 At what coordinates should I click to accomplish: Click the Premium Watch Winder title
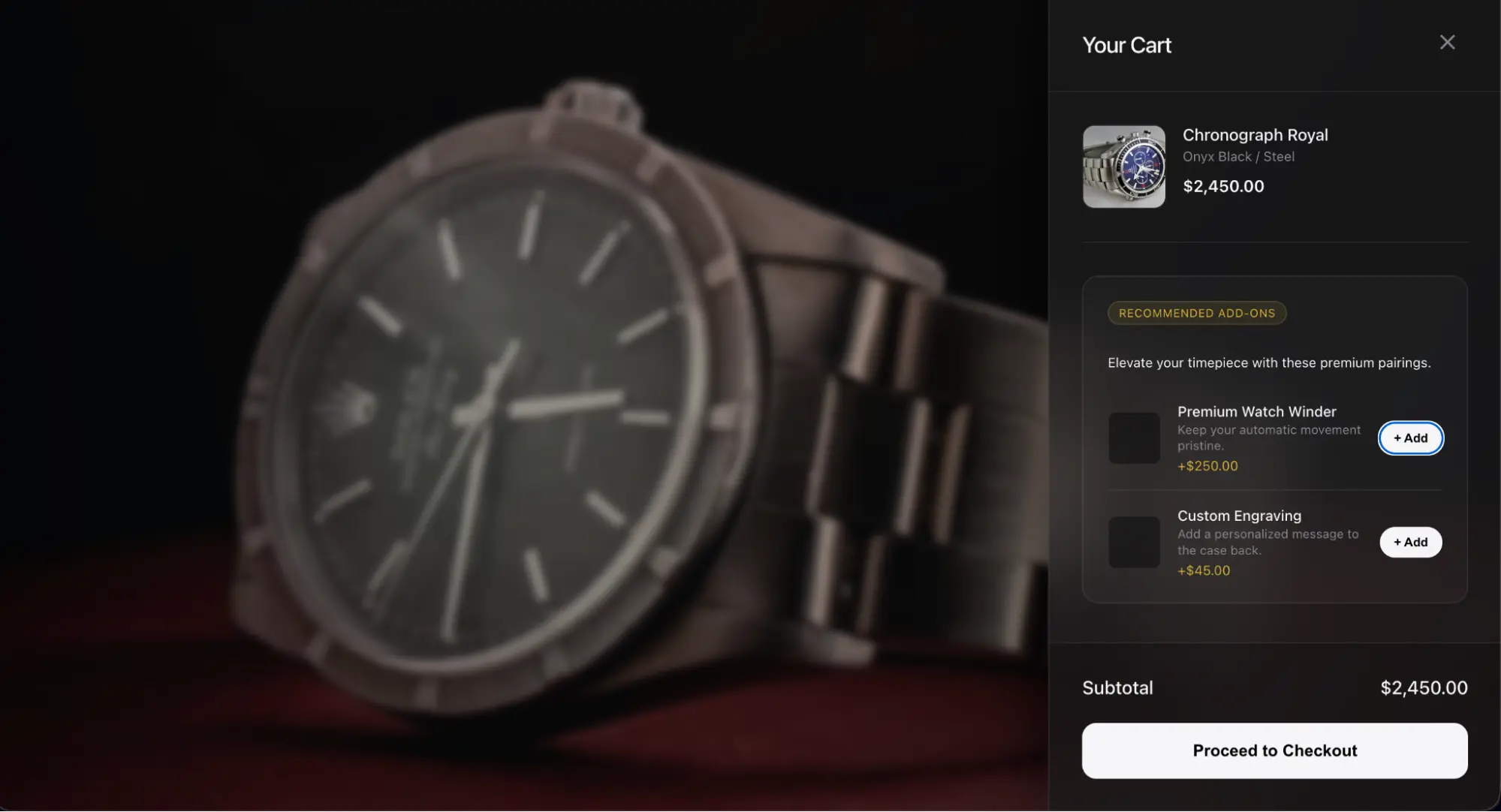1256,411
